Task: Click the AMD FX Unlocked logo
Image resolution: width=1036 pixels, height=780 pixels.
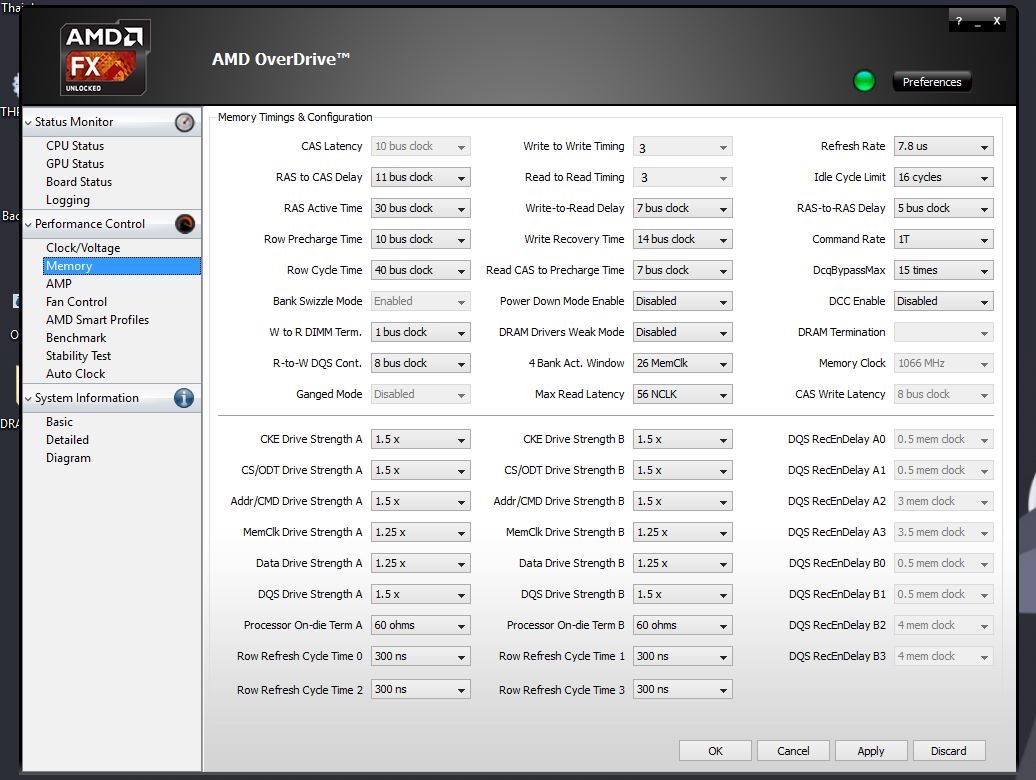Action: [104, 58]
